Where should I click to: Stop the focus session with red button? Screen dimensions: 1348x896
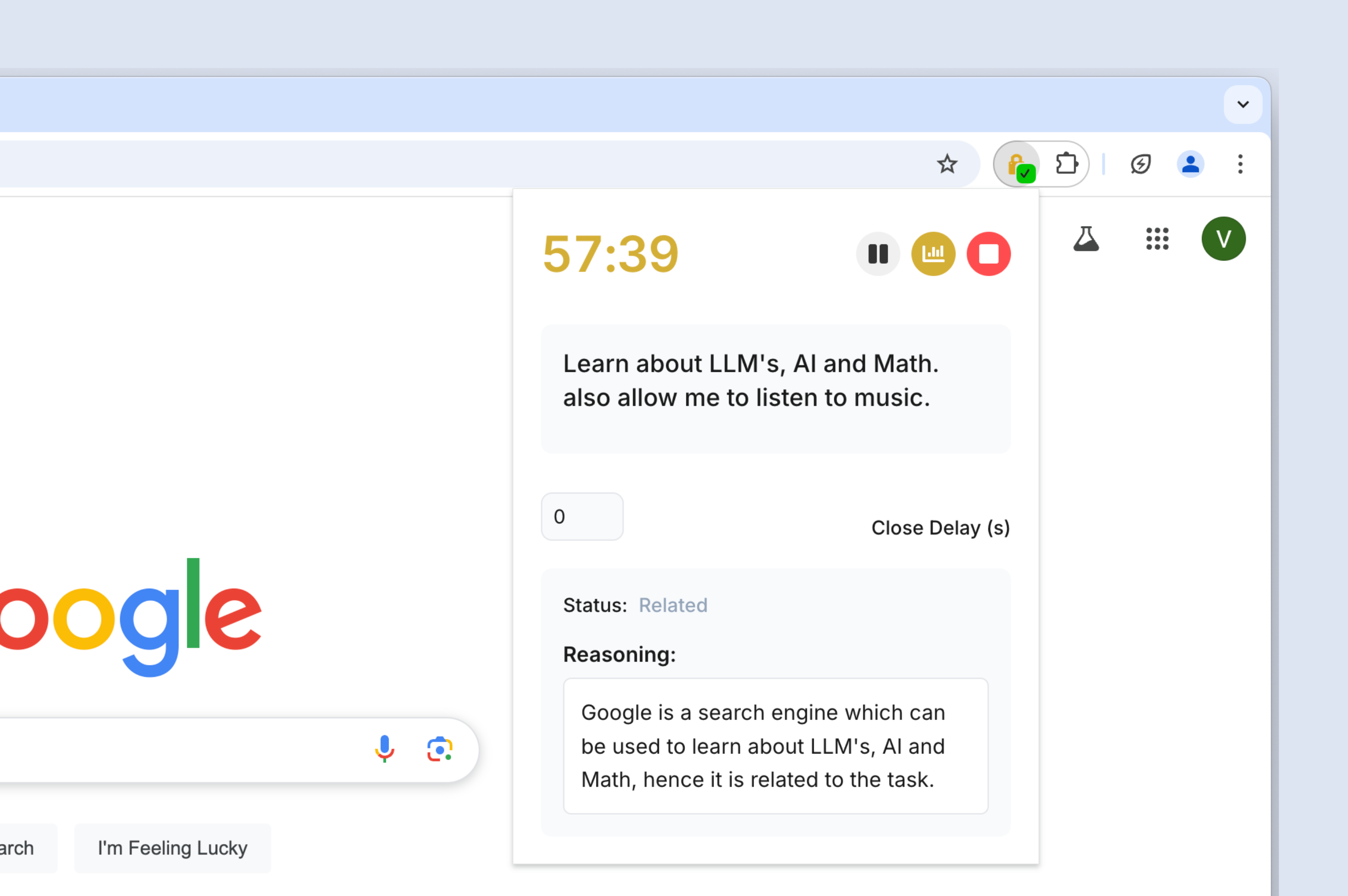click(x=989, y=254)
